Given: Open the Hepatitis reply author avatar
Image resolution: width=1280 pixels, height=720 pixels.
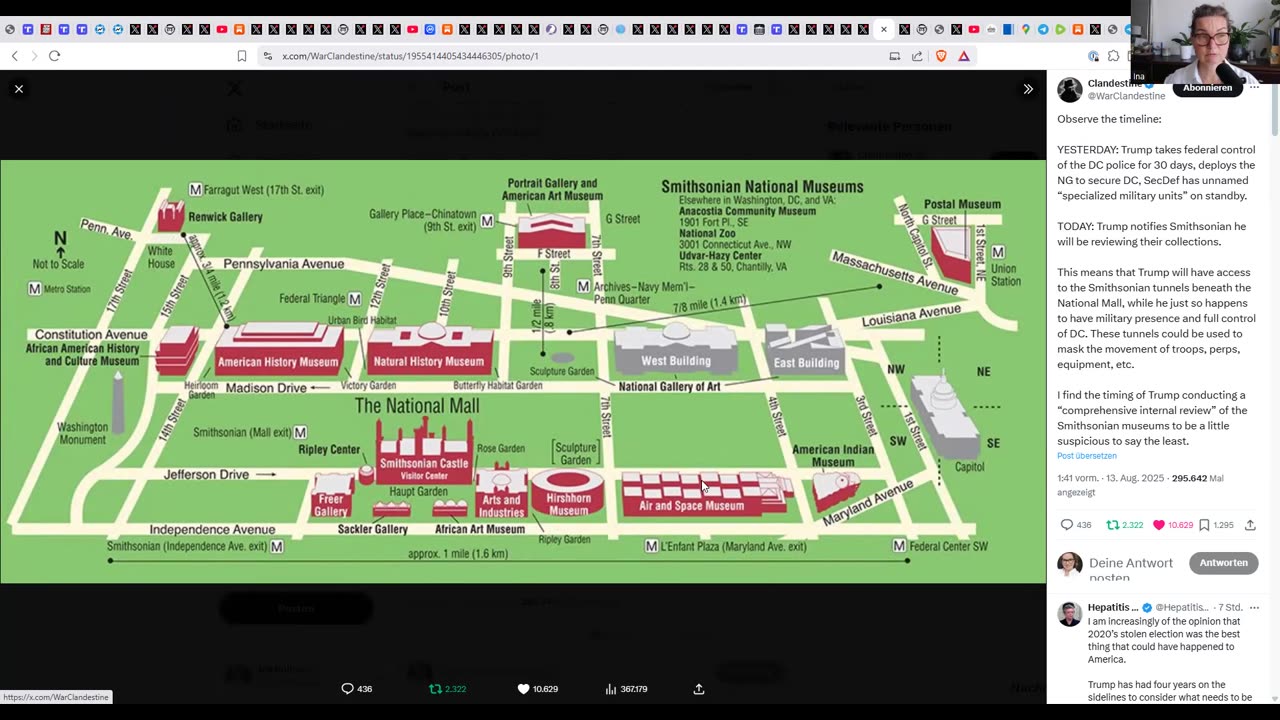Looking at the screenshot, I should (1070, 614).
